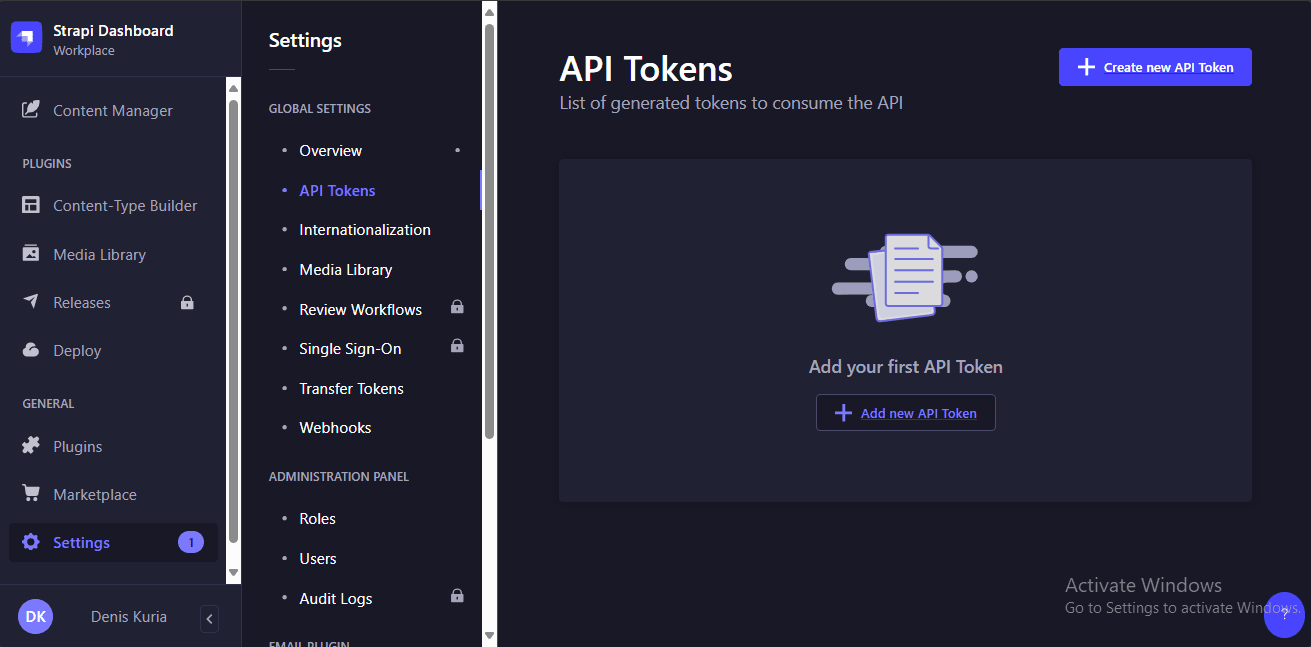
Task: Click the lock icon beside Releases
Action: [x=187, y=302]
